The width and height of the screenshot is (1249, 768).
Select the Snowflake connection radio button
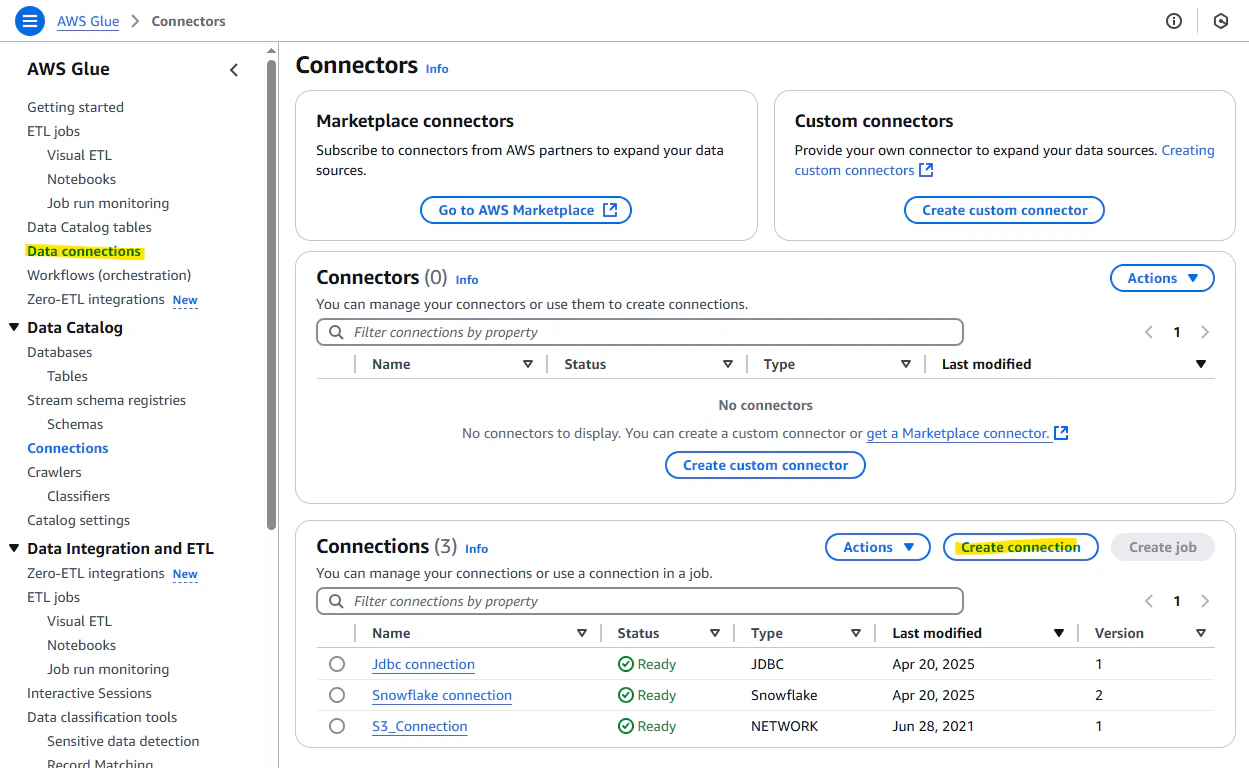pos(336,695)
